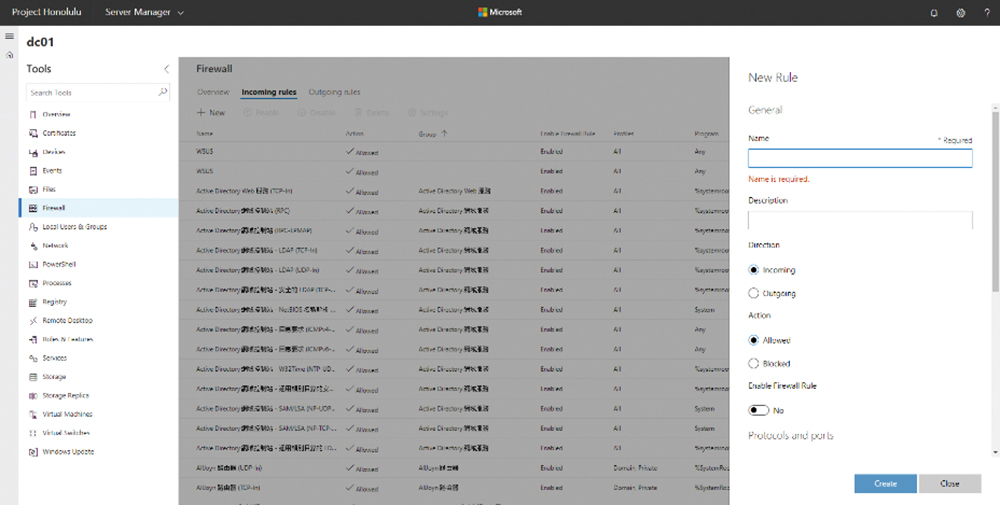Select Active Directory Web (TCP-In) rule row
The width and height of the screenshot is (1000, 505).
(x=453, y=191)
